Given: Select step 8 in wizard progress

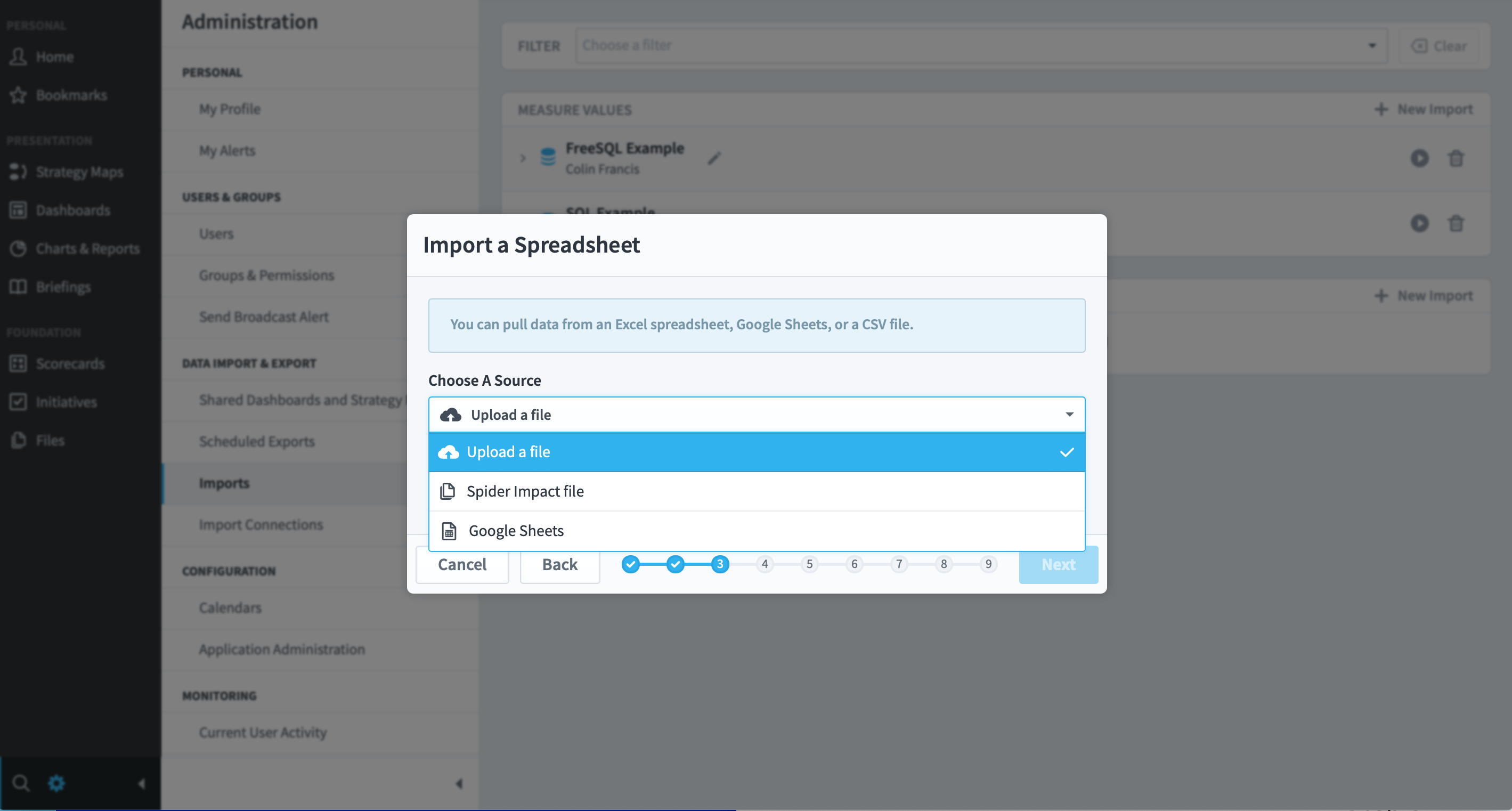Looking at the screenshot, I should pyautogui.click(x=944, y=564).
